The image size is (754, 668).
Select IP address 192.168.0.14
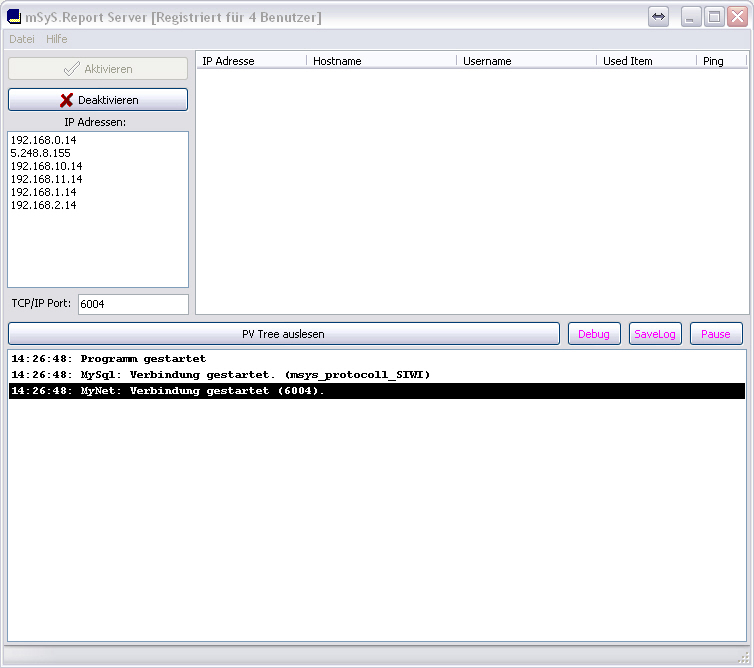(x=44, y=141)
